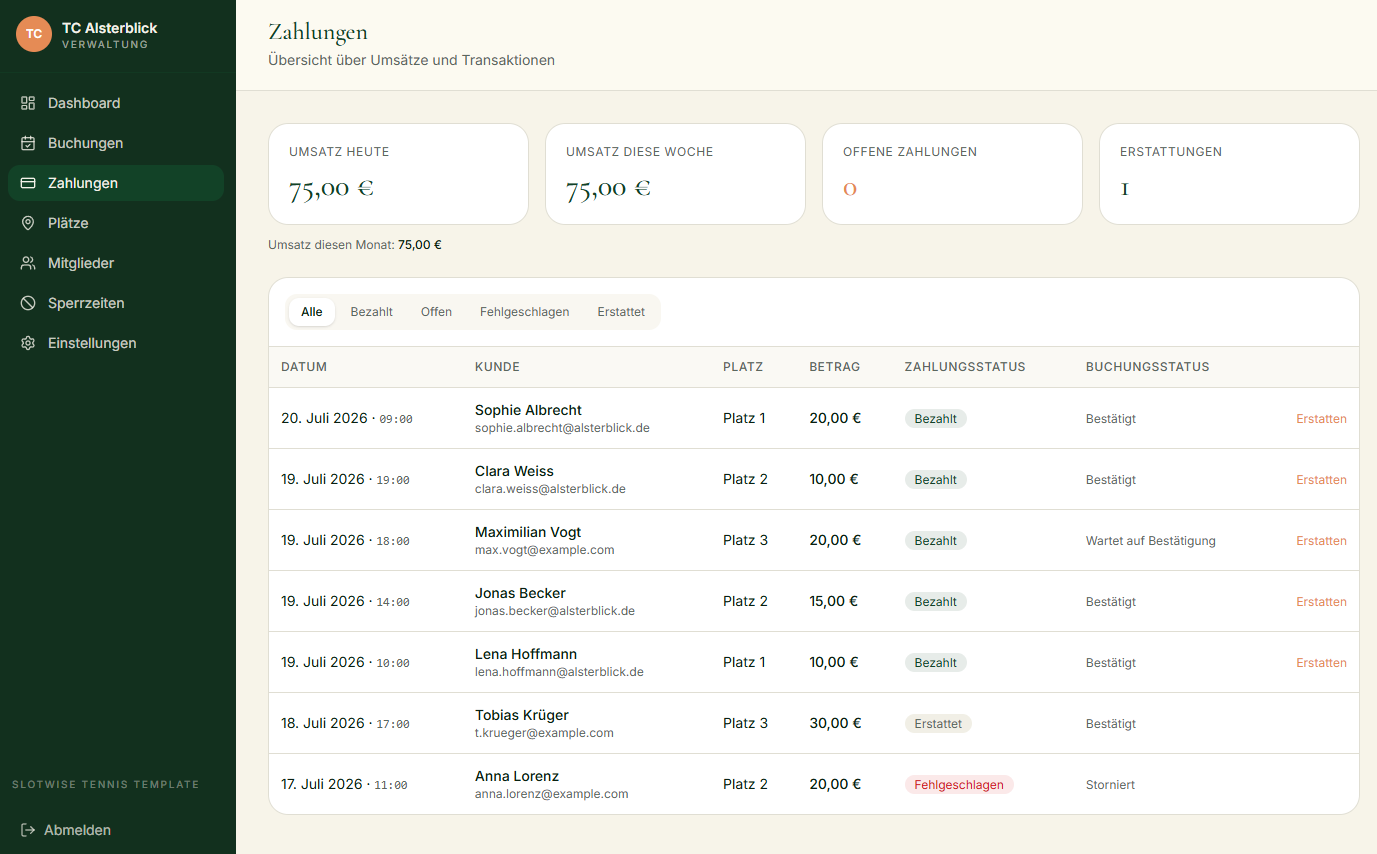This screenshot has height=854, width=1377.
Task: Click the Umsatz heute card
Action: (398, 174)
